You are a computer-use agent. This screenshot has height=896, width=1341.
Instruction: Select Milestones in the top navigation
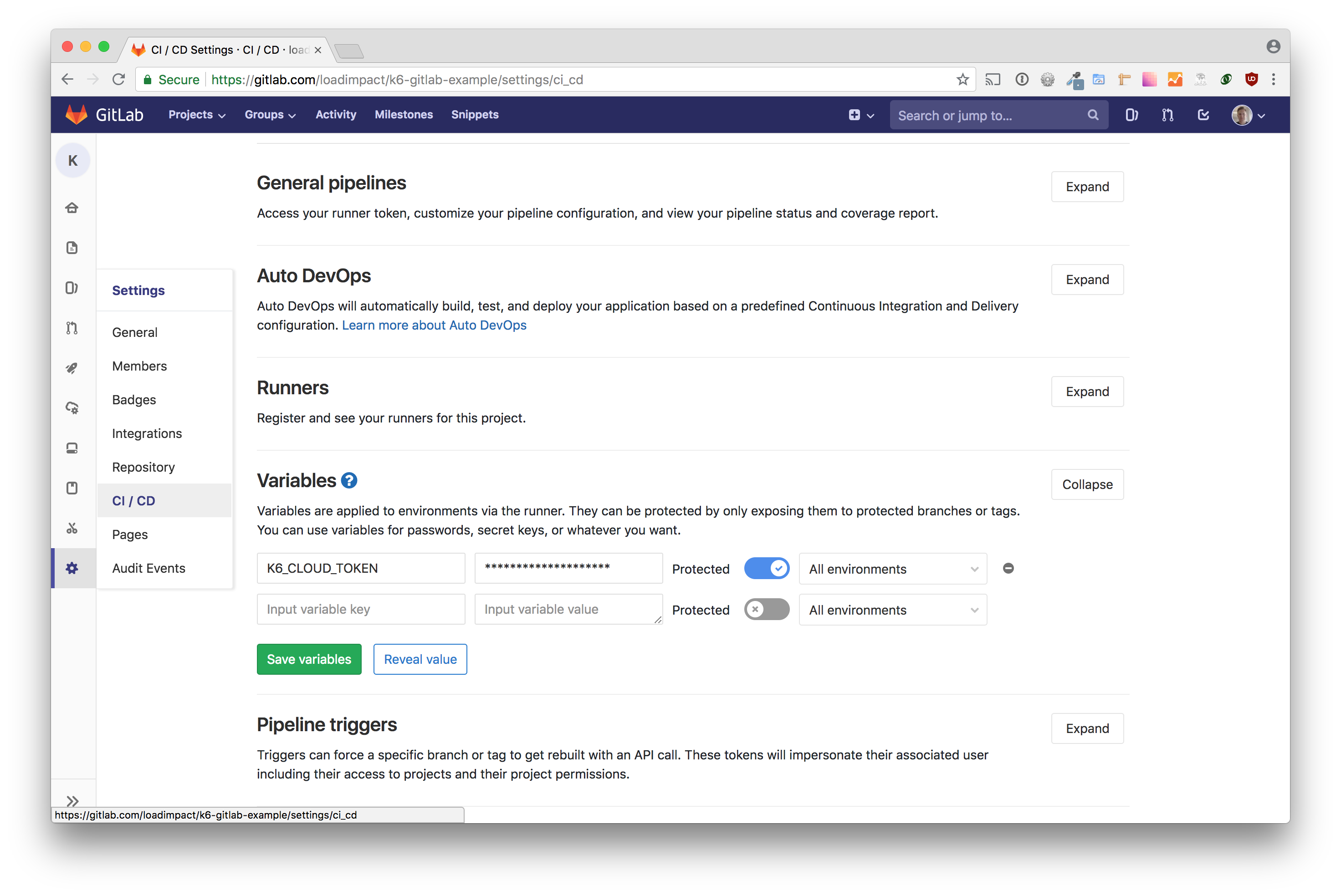click(404, 114)
